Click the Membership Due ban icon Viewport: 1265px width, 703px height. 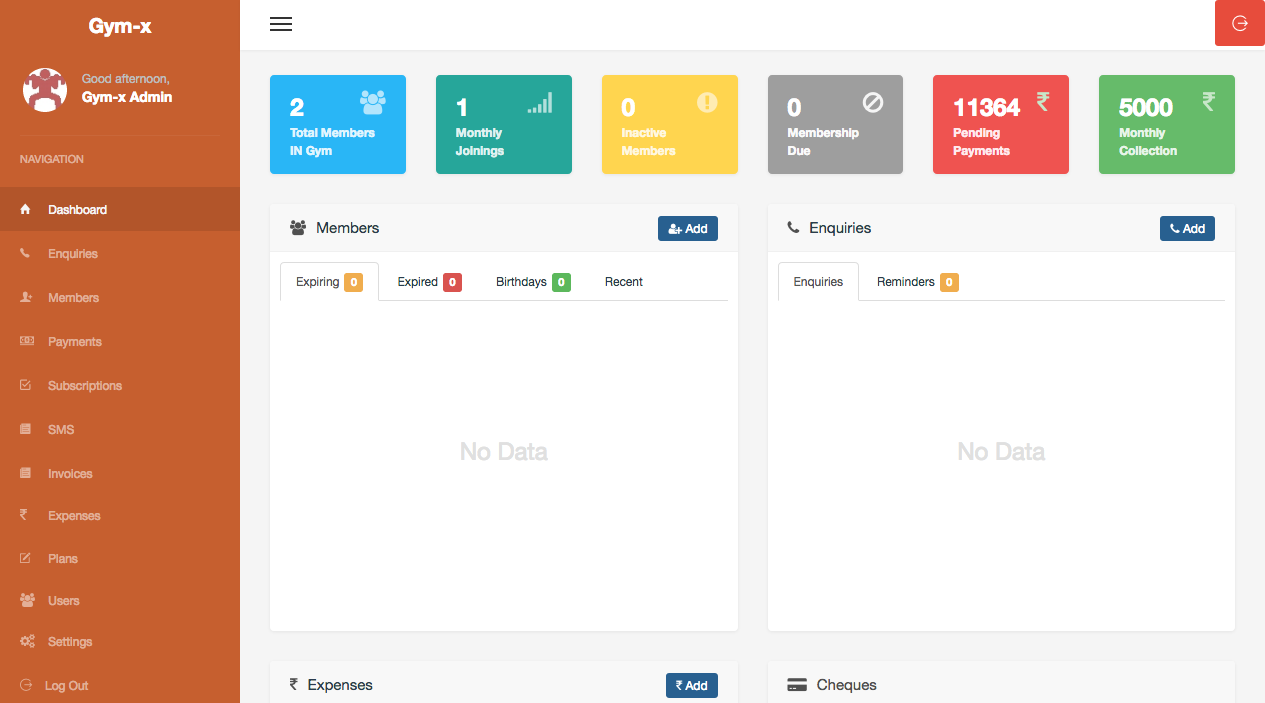(873, 102)
